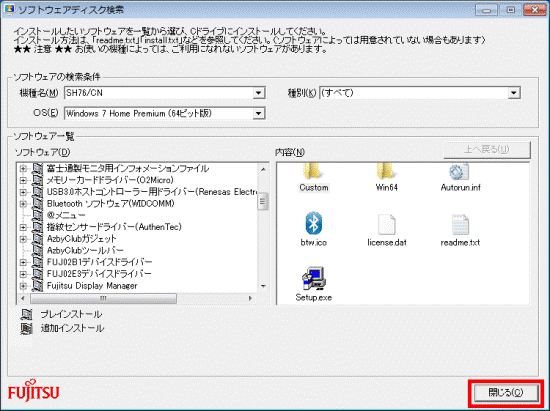Open the Custom folder icon

tap(312, 171)
